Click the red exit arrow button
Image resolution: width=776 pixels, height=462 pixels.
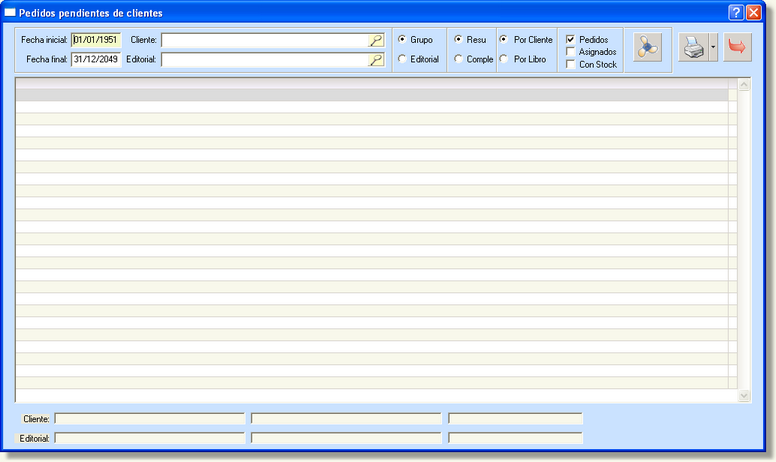click(x=737, y=47)
